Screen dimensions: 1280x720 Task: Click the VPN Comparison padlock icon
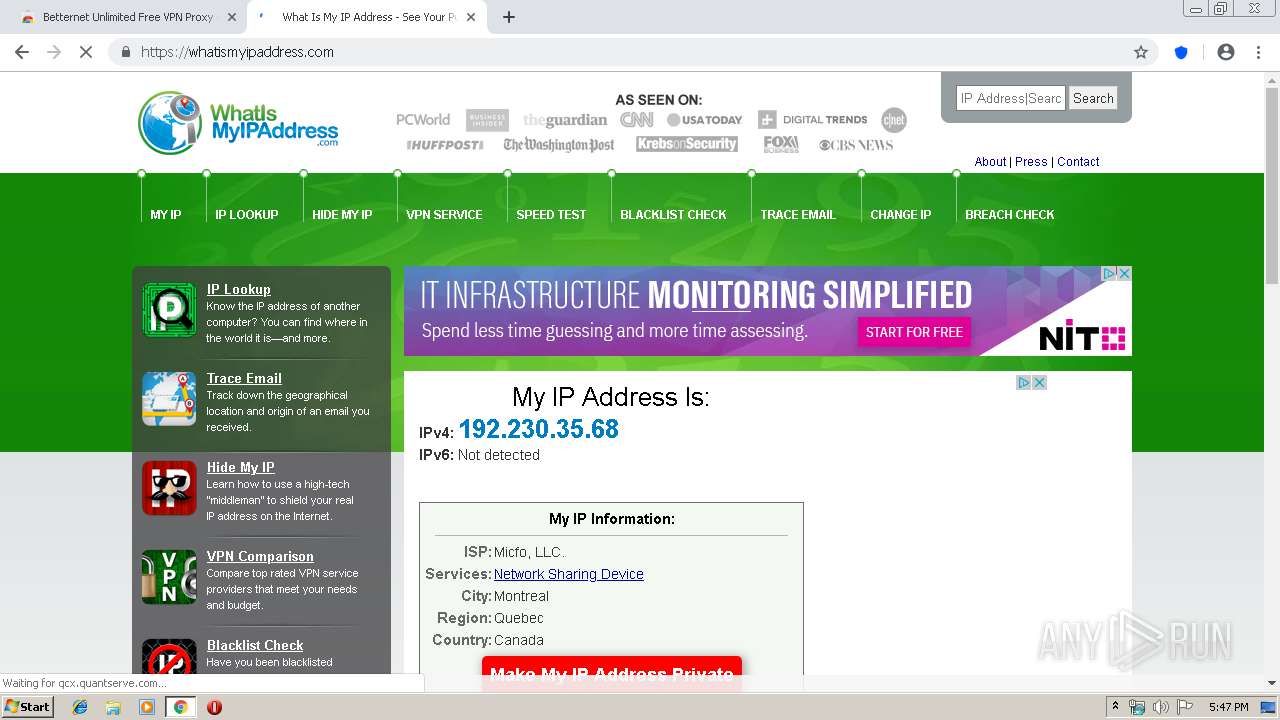(169, 577)
